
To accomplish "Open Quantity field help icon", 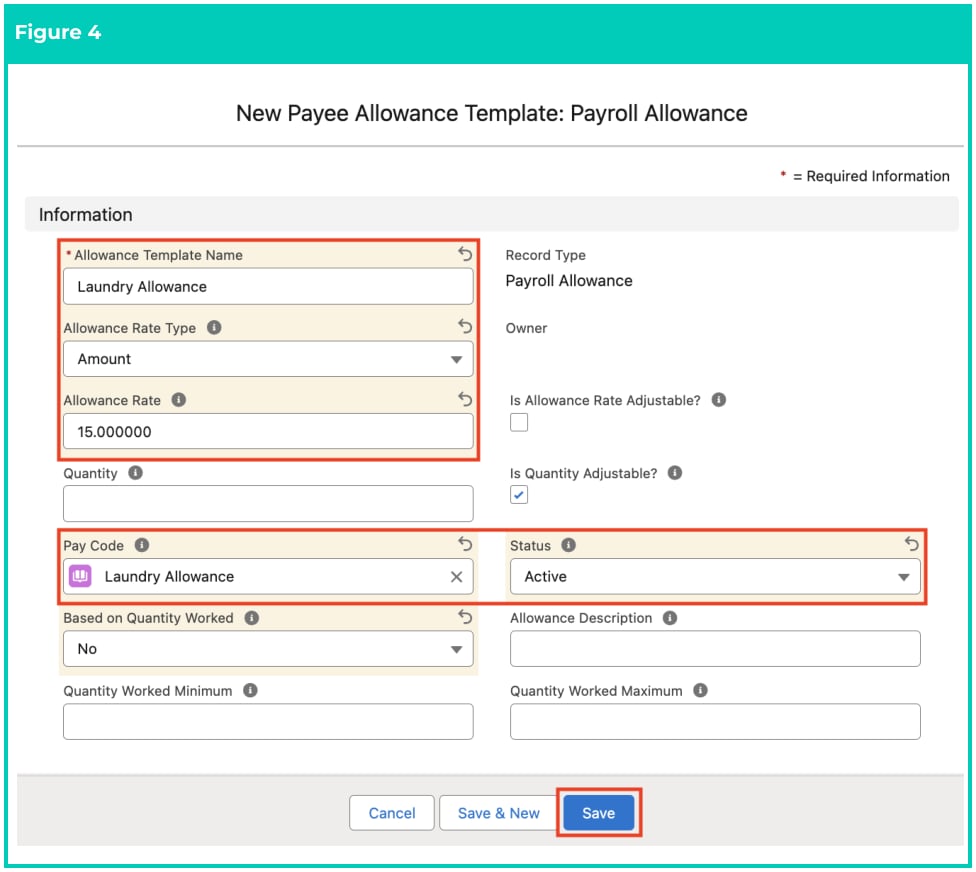I will [136, 472].
